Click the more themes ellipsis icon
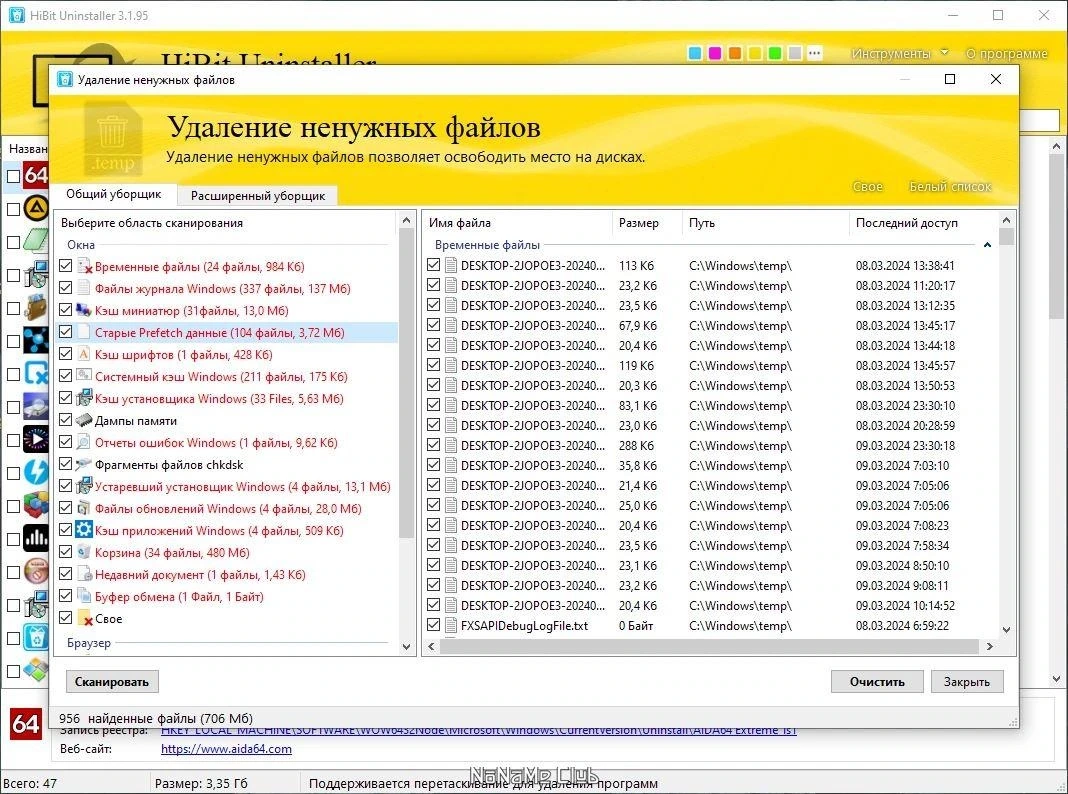The width and height of the screenshot is (1068, 794). pyautogui.click(x=815, y=53)
